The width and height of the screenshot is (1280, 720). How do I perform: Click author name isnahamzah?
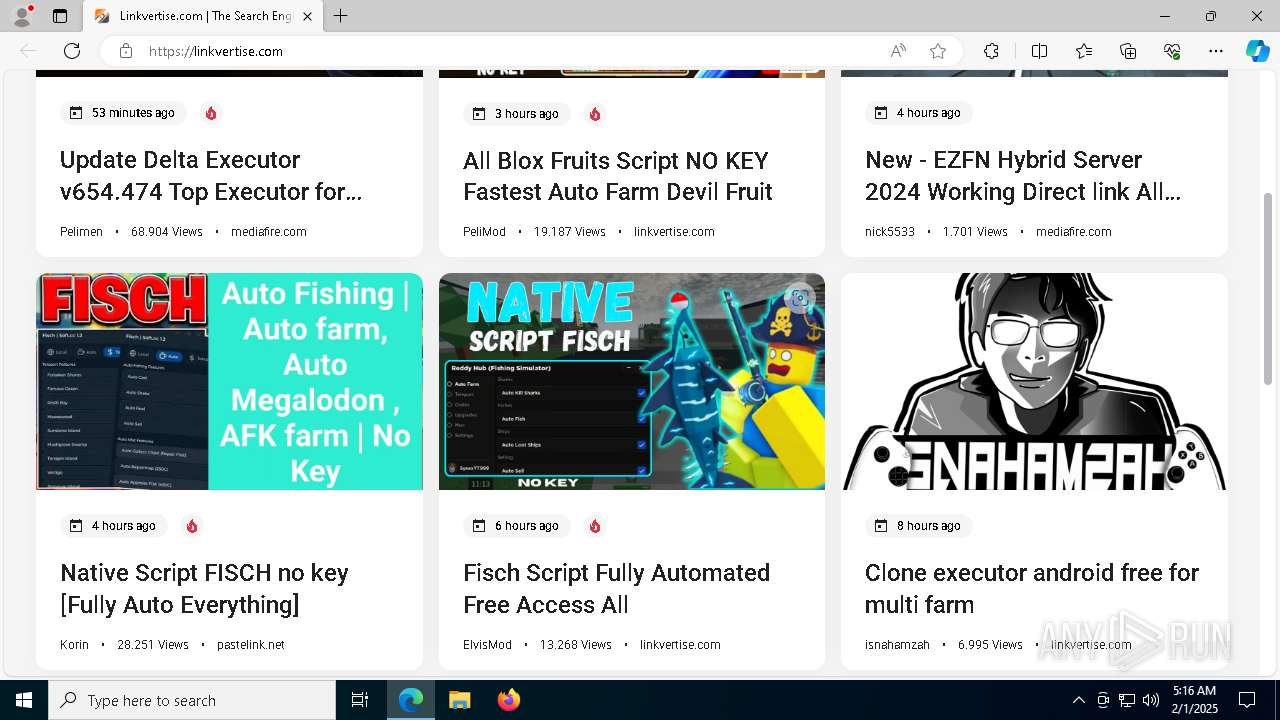pos(897,645)
